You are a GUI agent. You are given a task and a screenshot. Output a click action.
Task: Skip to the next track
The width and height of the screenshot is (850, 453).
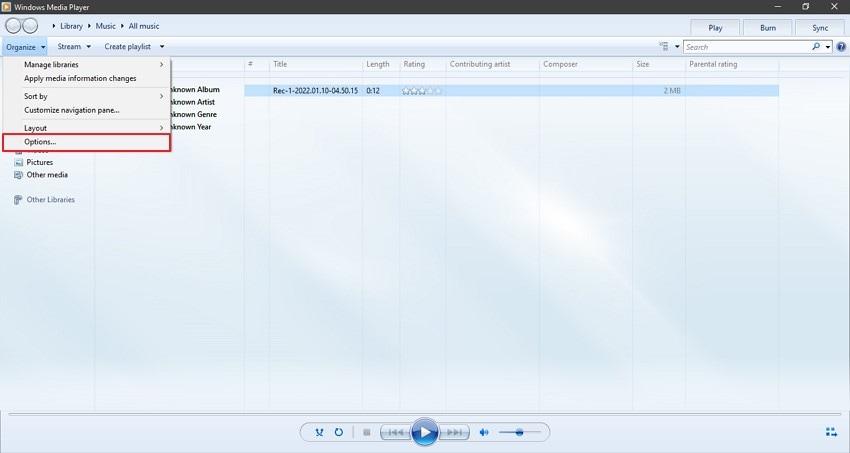click(454, 432)
